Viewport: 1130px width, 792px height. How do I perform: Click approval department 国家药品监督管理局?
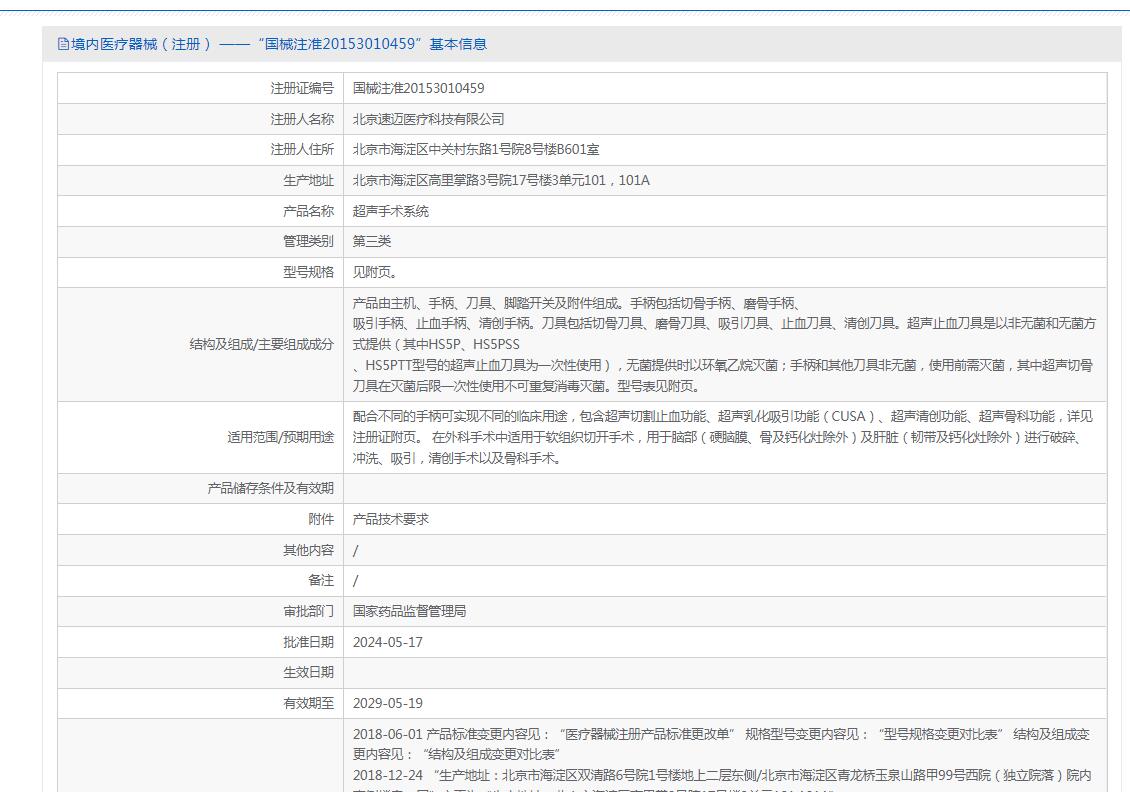pos(409,611)
